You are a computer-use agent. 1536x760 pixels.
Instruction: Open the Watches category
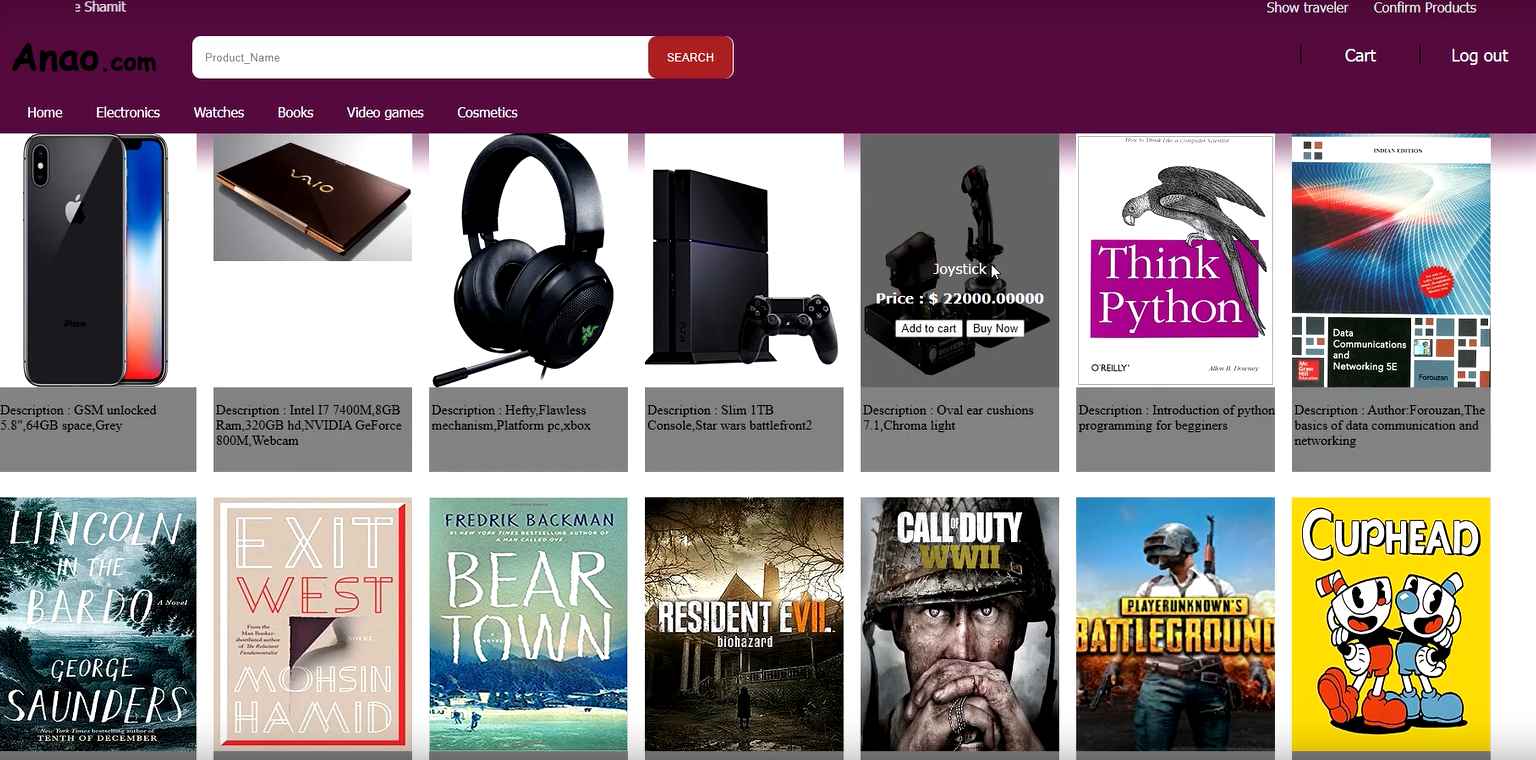(x=219, y=112)
